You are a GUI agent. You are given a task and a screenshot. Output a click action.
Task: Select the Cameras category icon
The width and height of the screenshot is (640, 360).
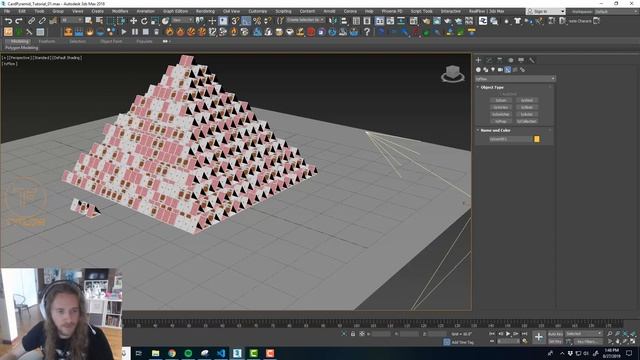pos(500,70)
